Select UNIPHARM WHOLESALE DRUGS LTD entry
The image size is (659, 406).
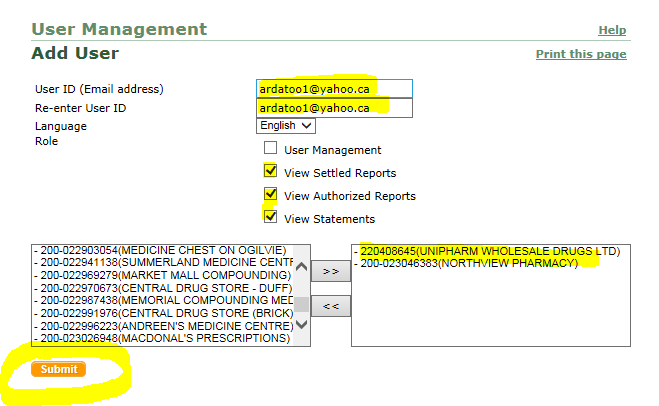point(488,251)
